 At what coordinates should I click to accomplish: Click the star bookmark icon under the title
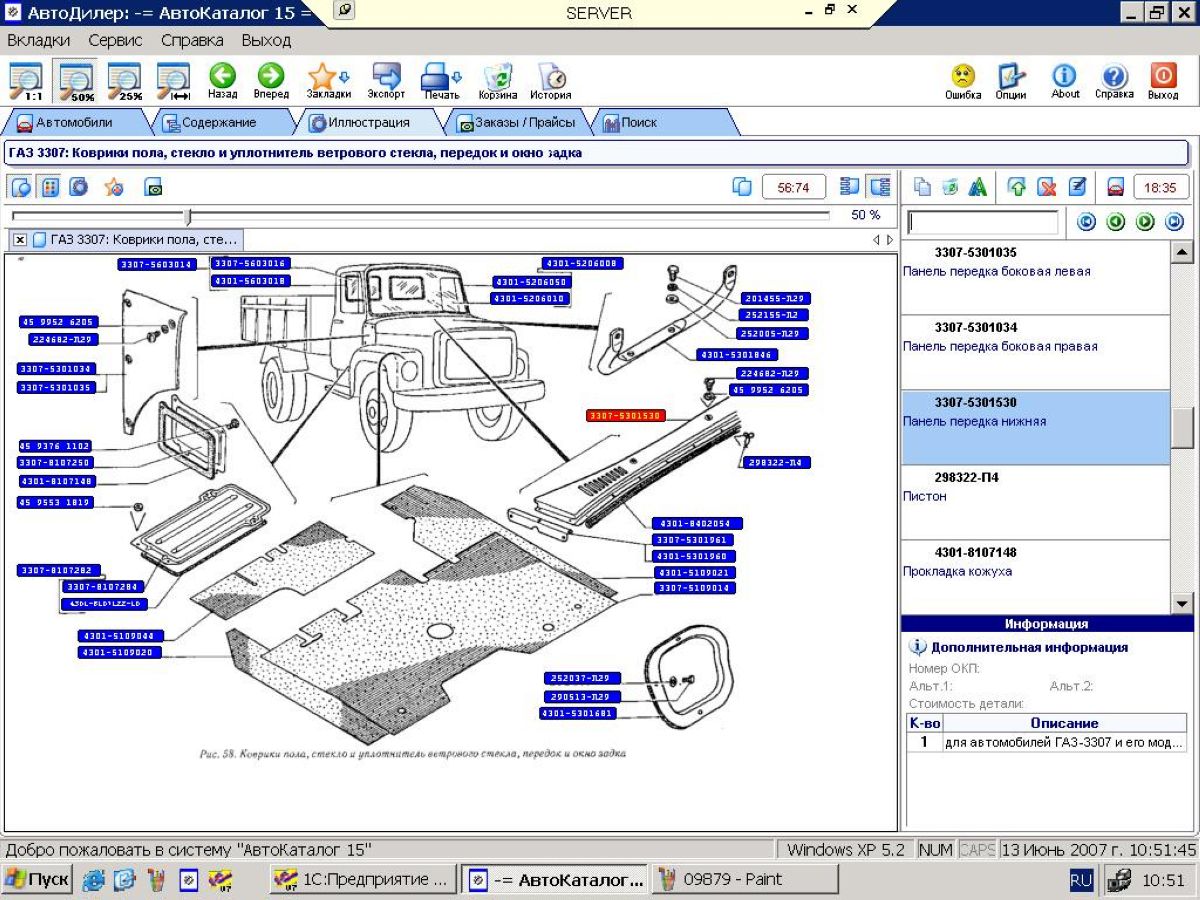(114, 187)
